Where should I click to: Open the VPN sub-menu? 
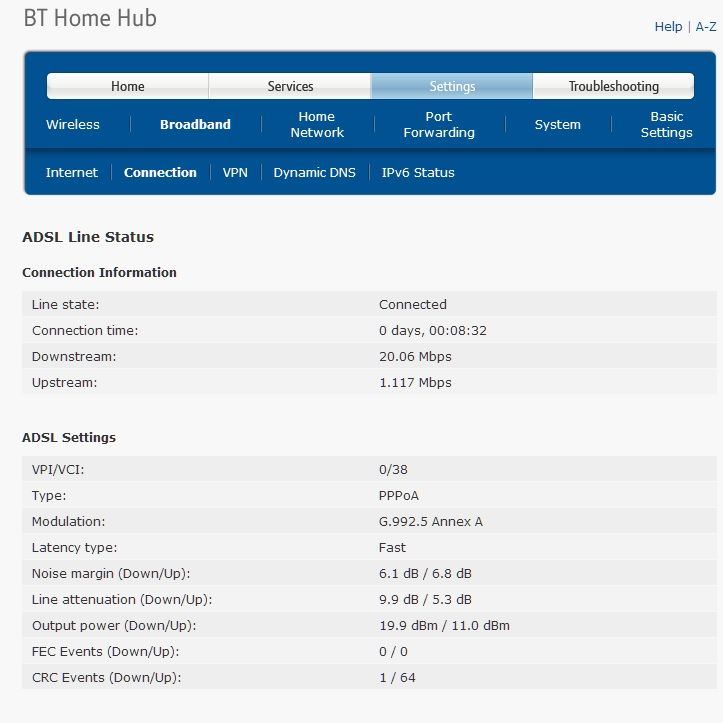pyautogui.click(x=235, y=172)
